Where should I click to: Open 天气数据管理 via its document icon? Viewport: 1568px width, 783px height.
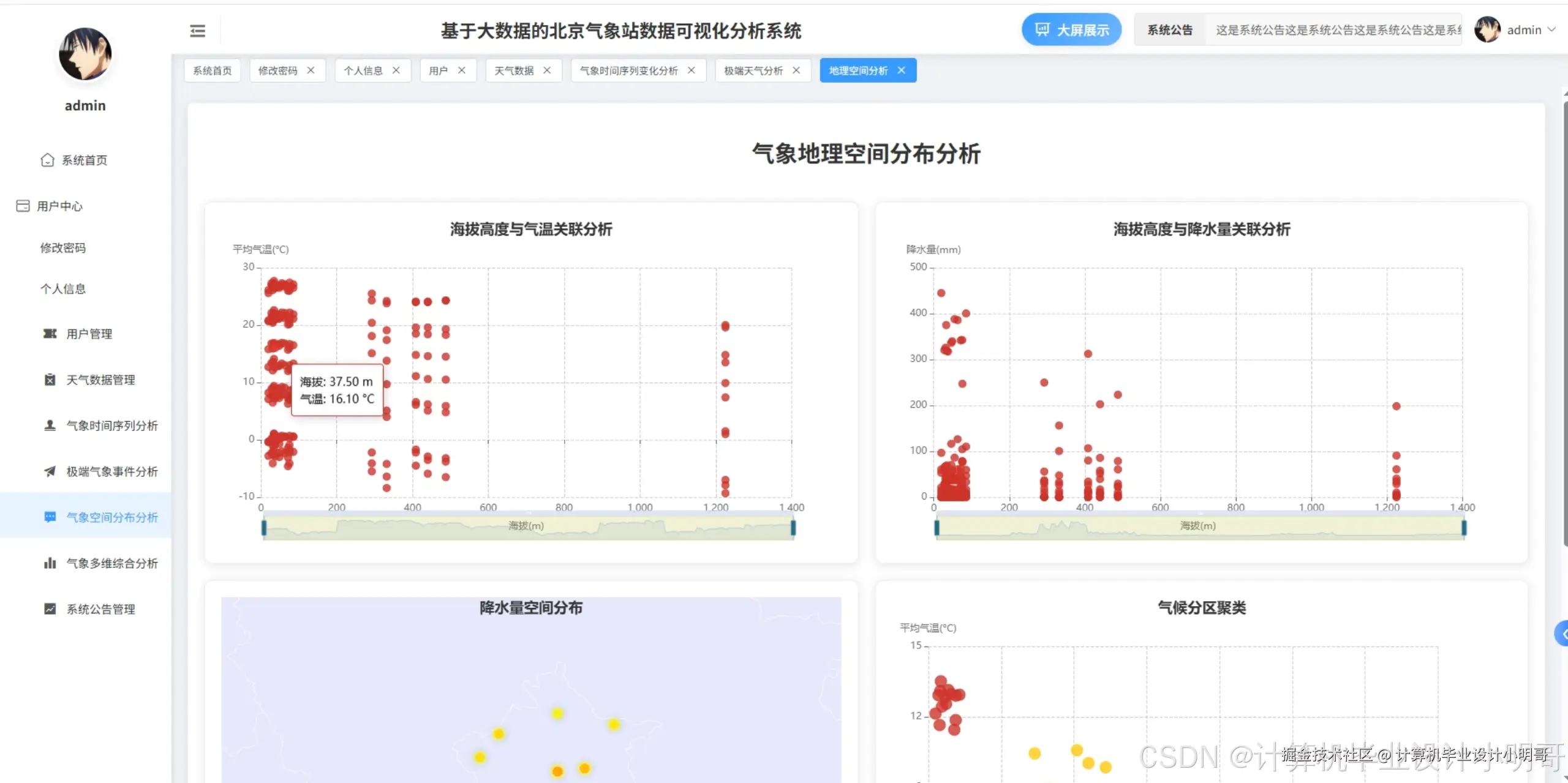coord(50,380)
